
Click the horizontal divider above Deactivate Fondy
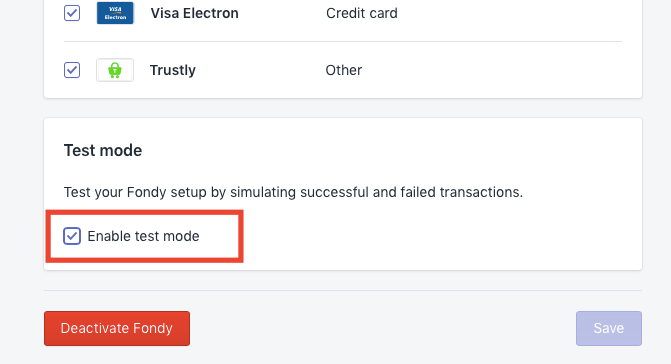coord(343,290)
